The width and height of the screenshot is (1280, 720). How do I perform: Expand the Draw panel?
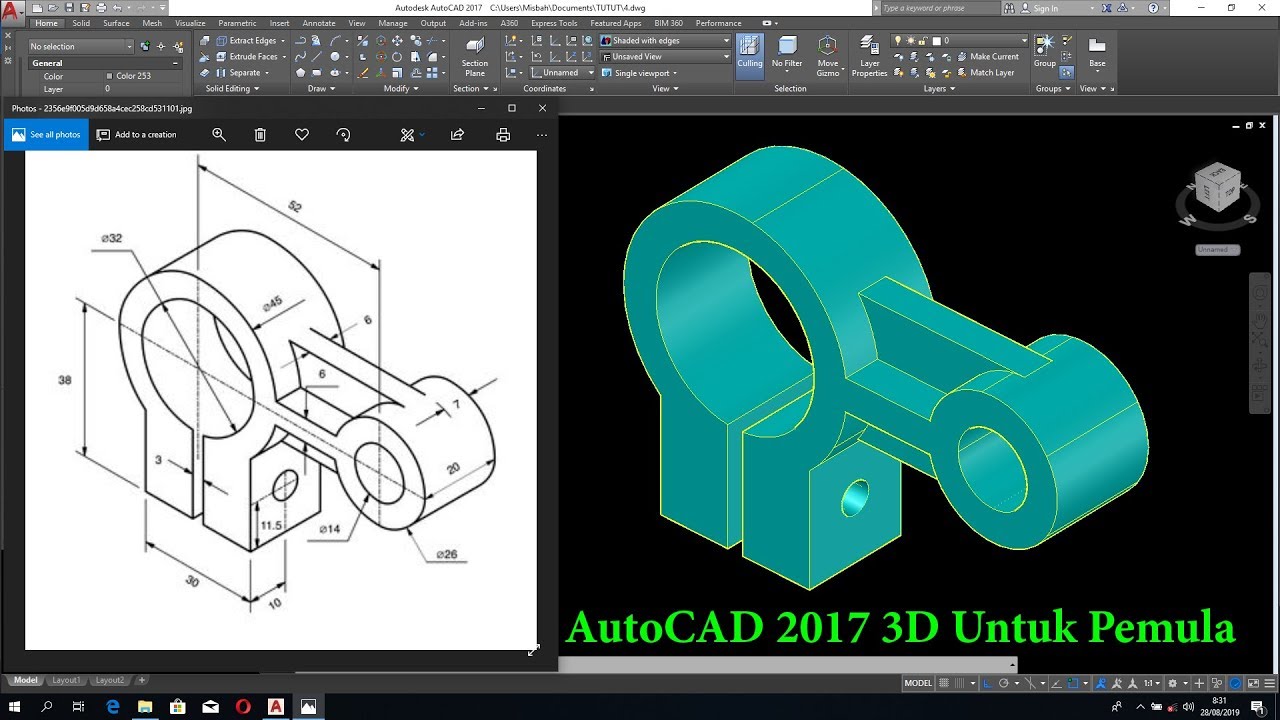click(322, 88)
